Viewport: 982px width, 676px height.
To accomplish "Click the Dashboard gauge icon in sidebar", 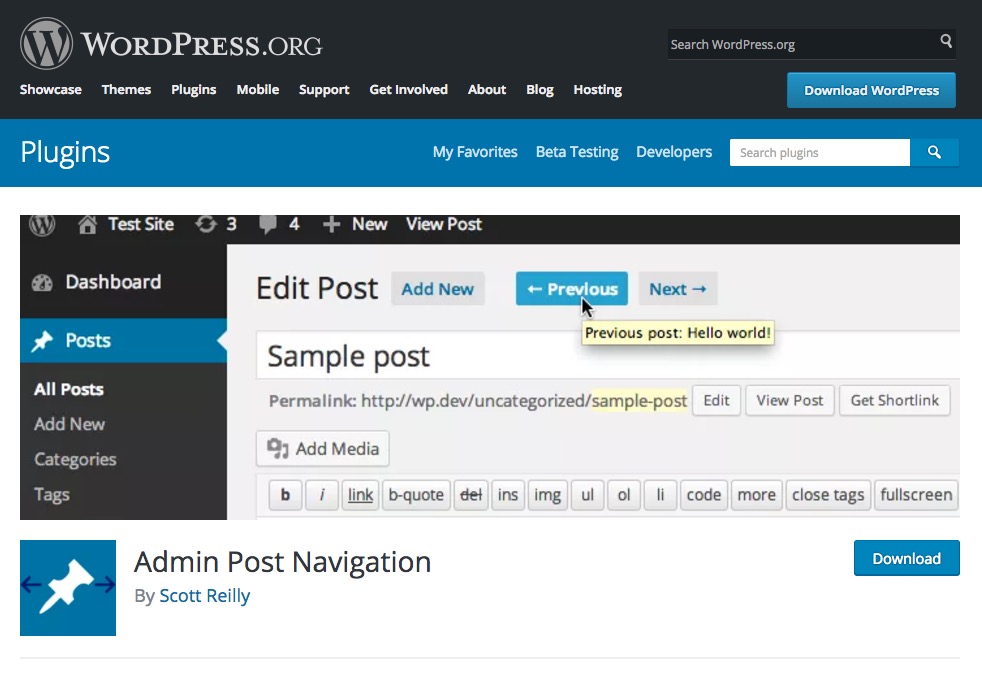I will click(42, 282).
